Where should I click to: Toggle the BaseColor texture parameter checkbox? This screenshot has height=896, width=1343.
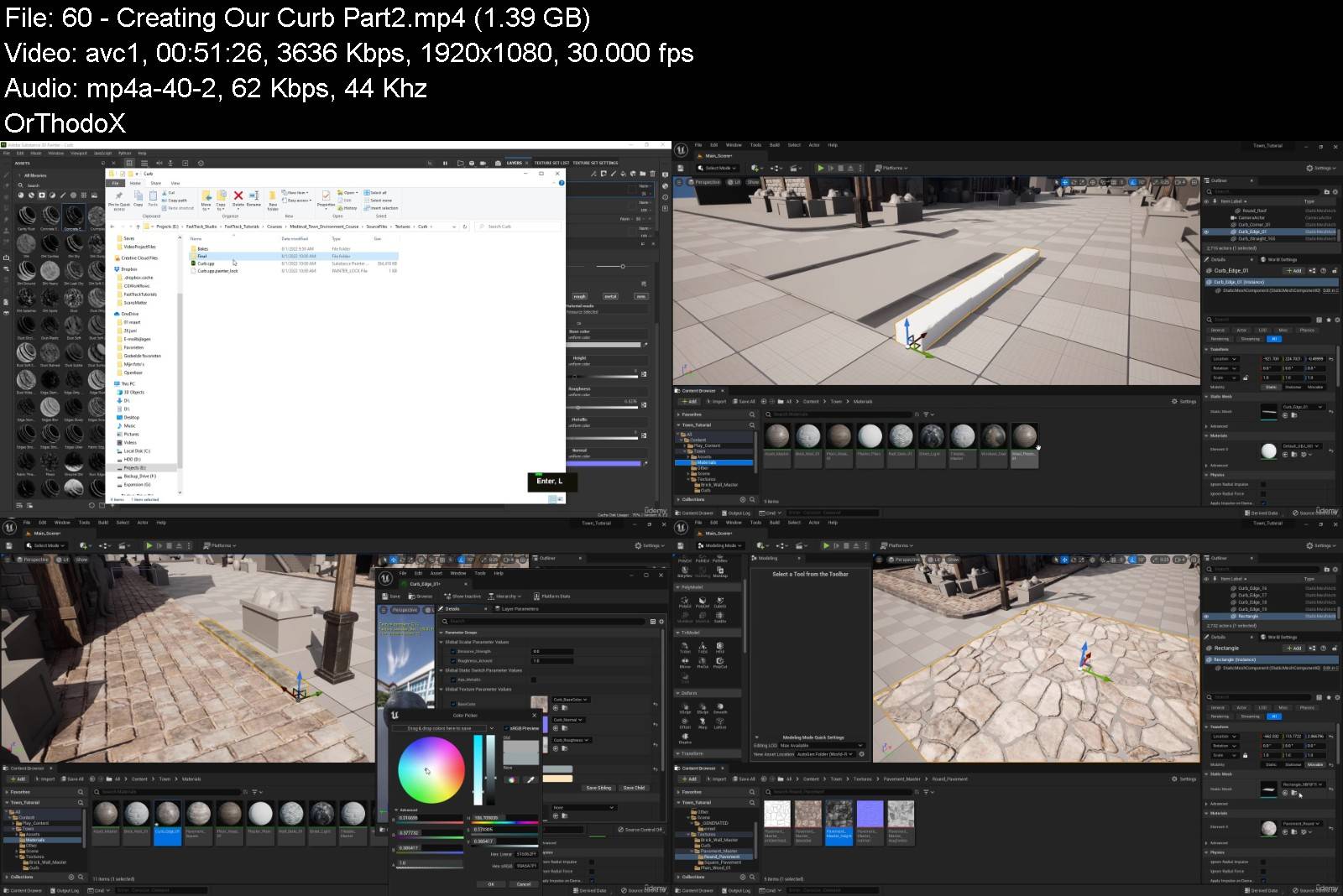[453, 704]
